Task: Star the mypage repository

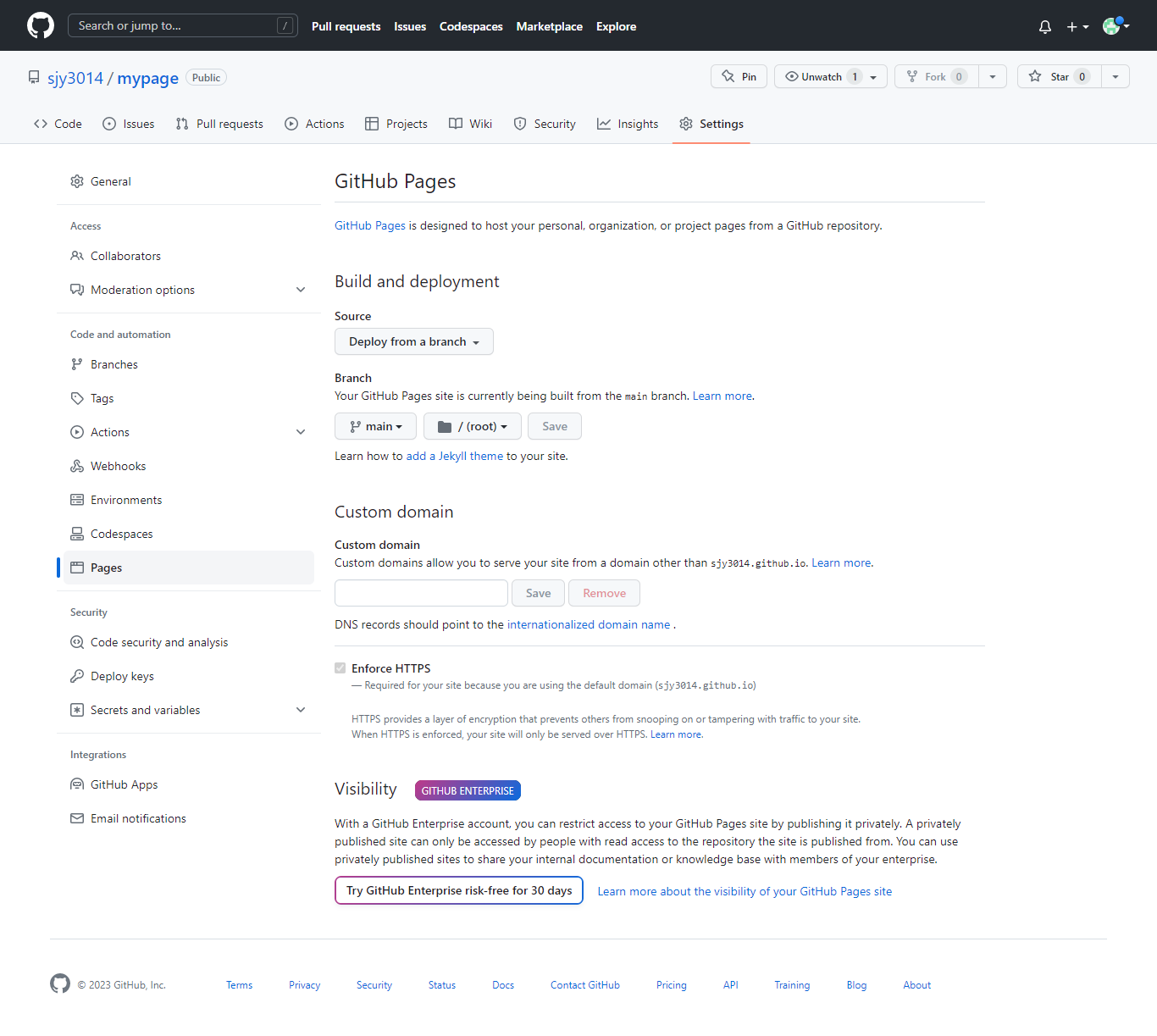Action: (x=1060, y=76)
